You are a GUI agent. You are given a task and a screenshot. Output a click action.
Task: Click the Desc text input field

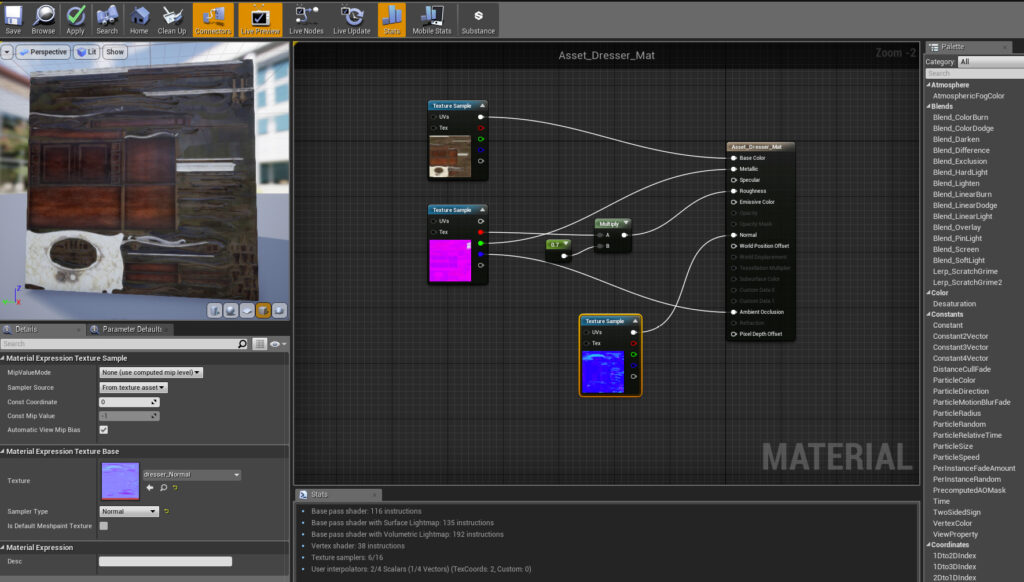click(165, 561)
